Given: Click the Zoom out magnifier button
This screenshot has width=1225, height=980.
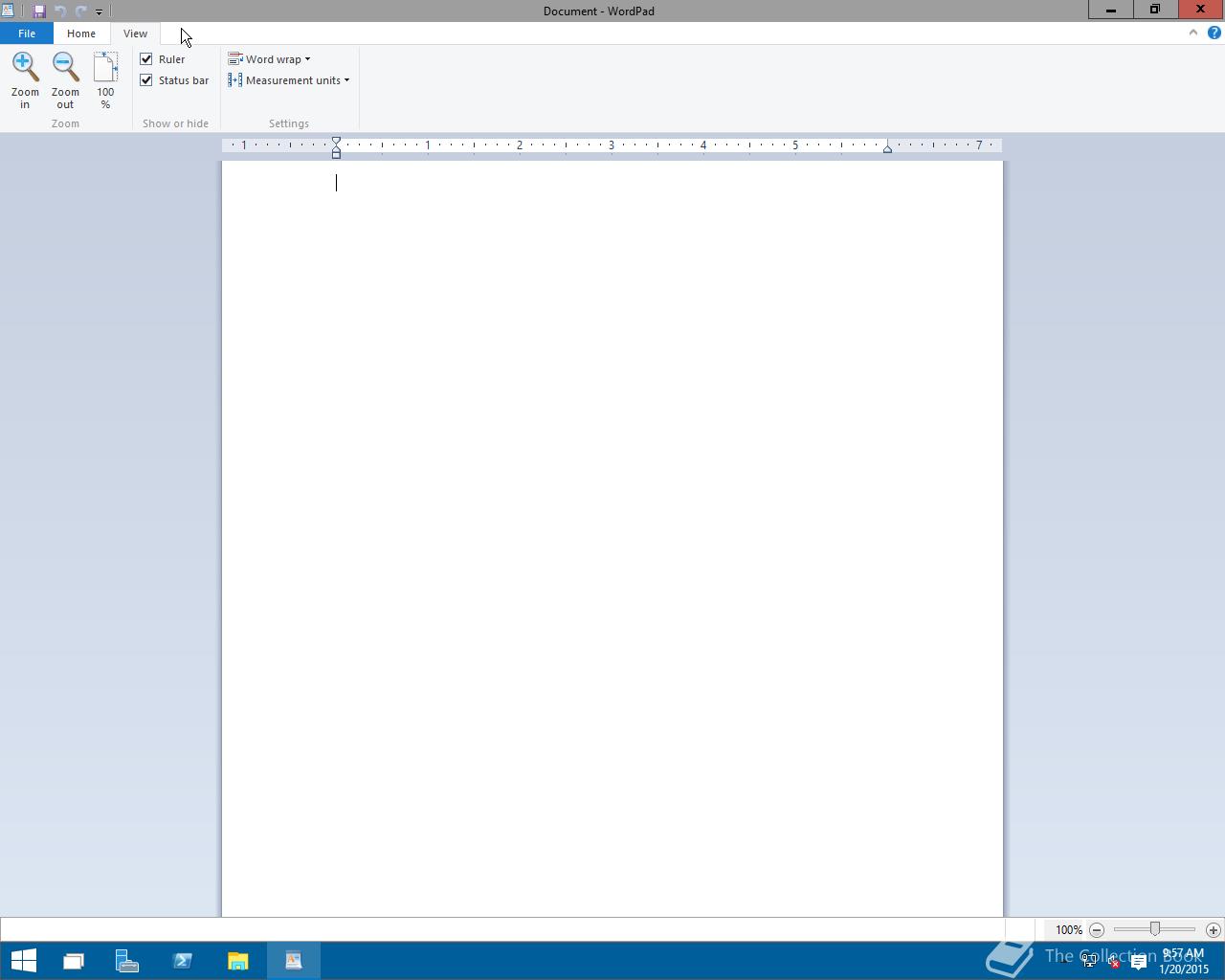Looking at the screenshot, I should (65, 80).
